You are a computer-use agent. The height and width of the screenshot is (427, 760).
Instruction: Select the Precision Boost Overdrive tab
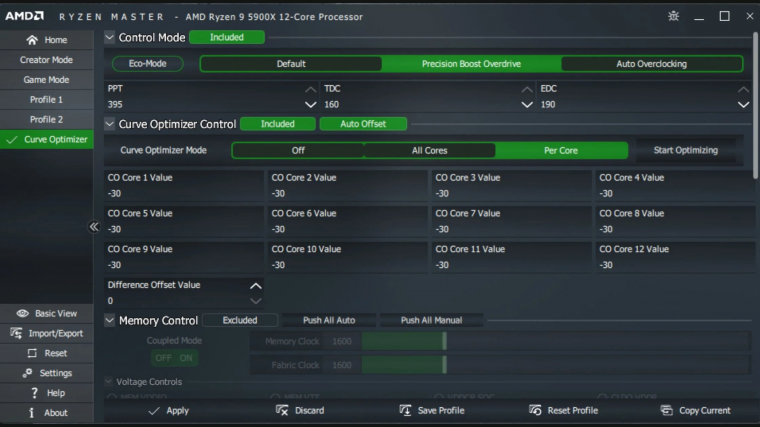click(x=471, y=64)
